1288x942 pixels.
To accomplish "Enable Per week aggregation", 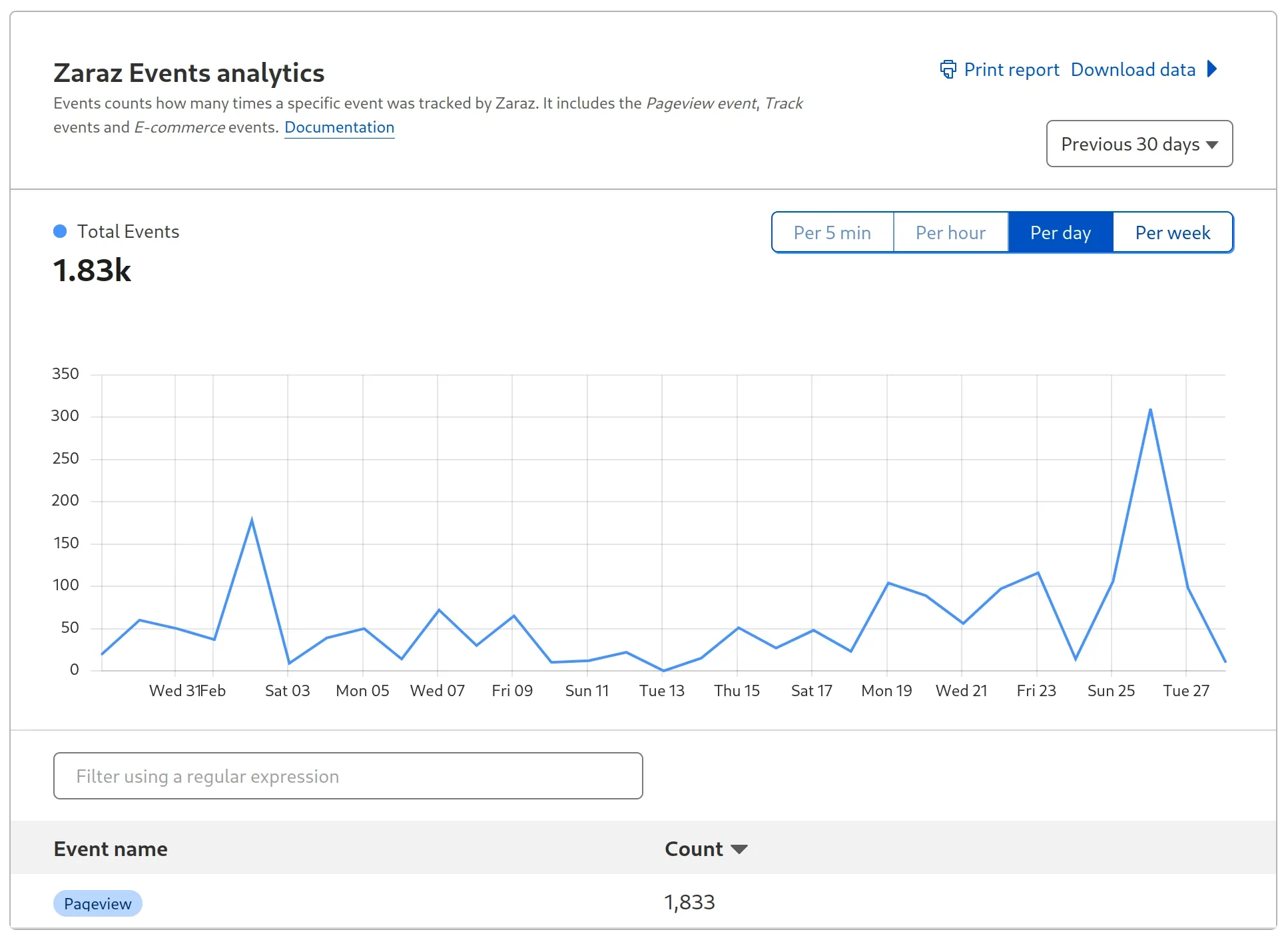I will point(1172,232).
